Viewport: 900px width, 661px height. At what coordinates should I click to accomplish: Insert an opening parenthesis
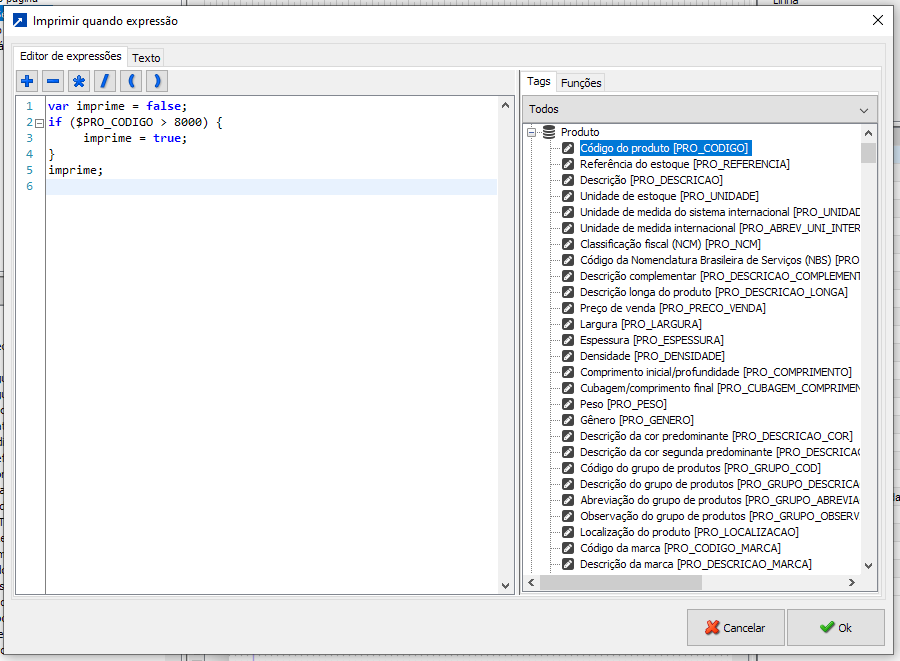[130, 81]
